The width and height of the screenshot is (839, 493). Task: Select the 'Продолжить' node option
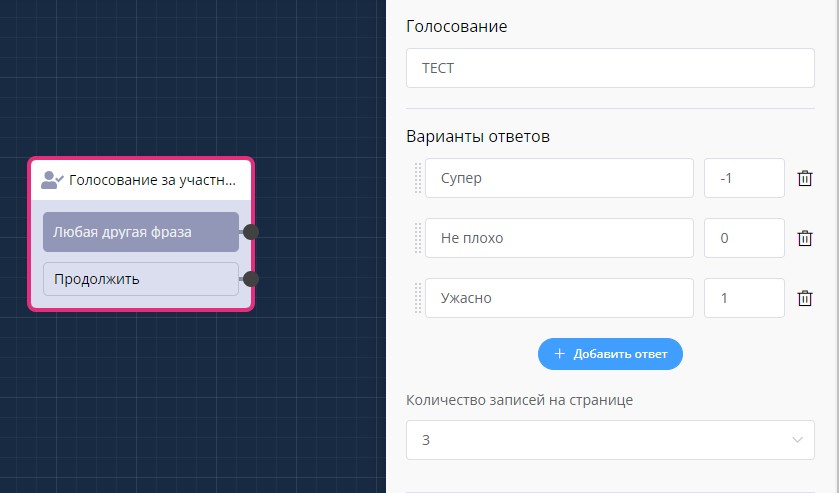click(140, 279)
